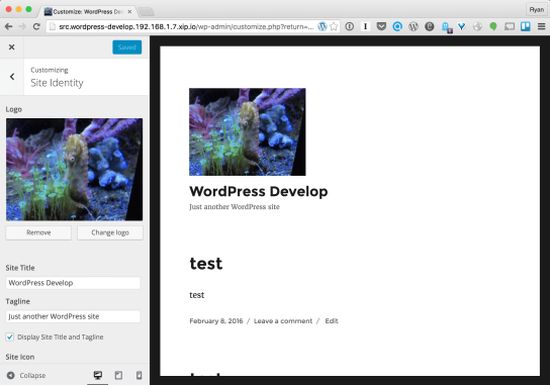This screenshot has width=550, height=385.
Task: Click the grey WordPress extension icon
Action: (x=413, y=26)
